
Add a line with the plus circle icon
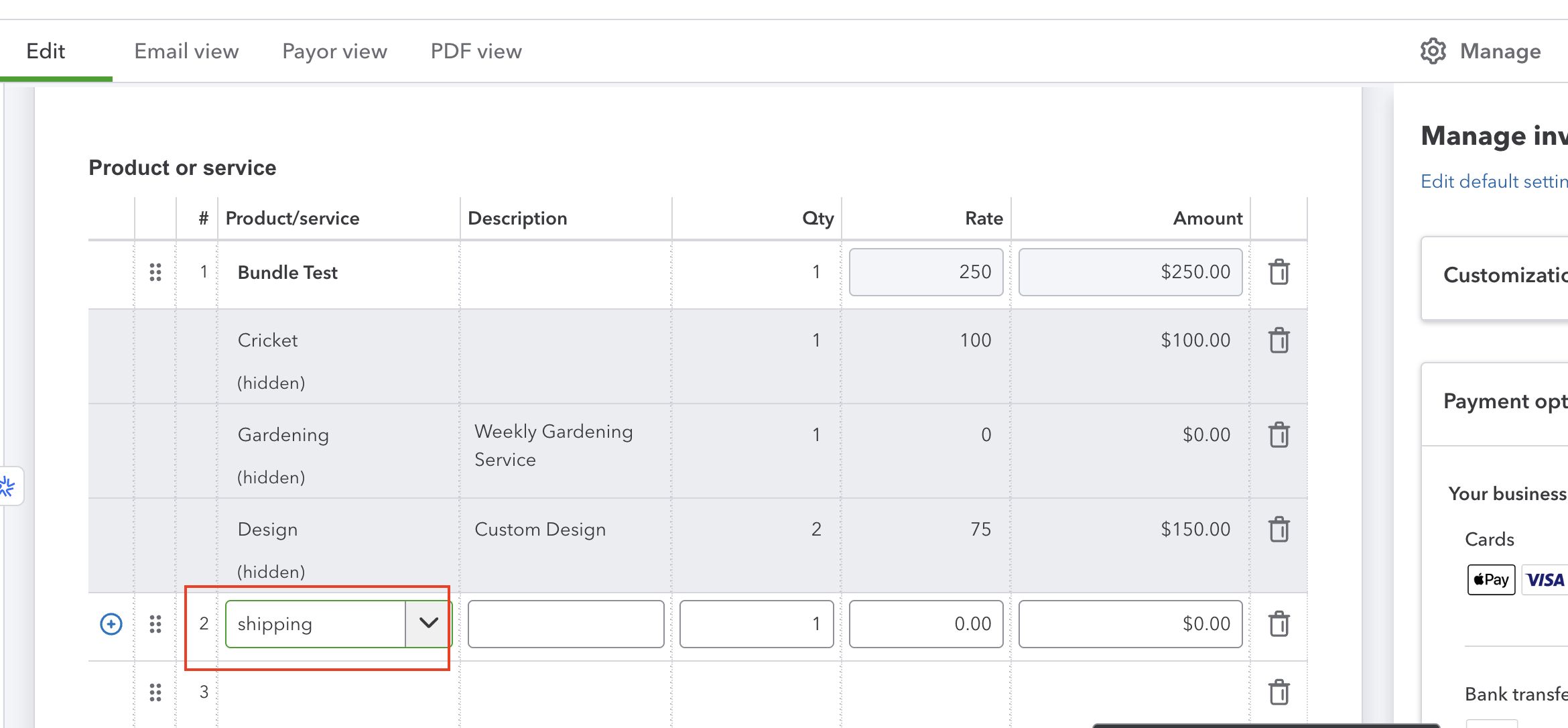(x=111, y=623)
